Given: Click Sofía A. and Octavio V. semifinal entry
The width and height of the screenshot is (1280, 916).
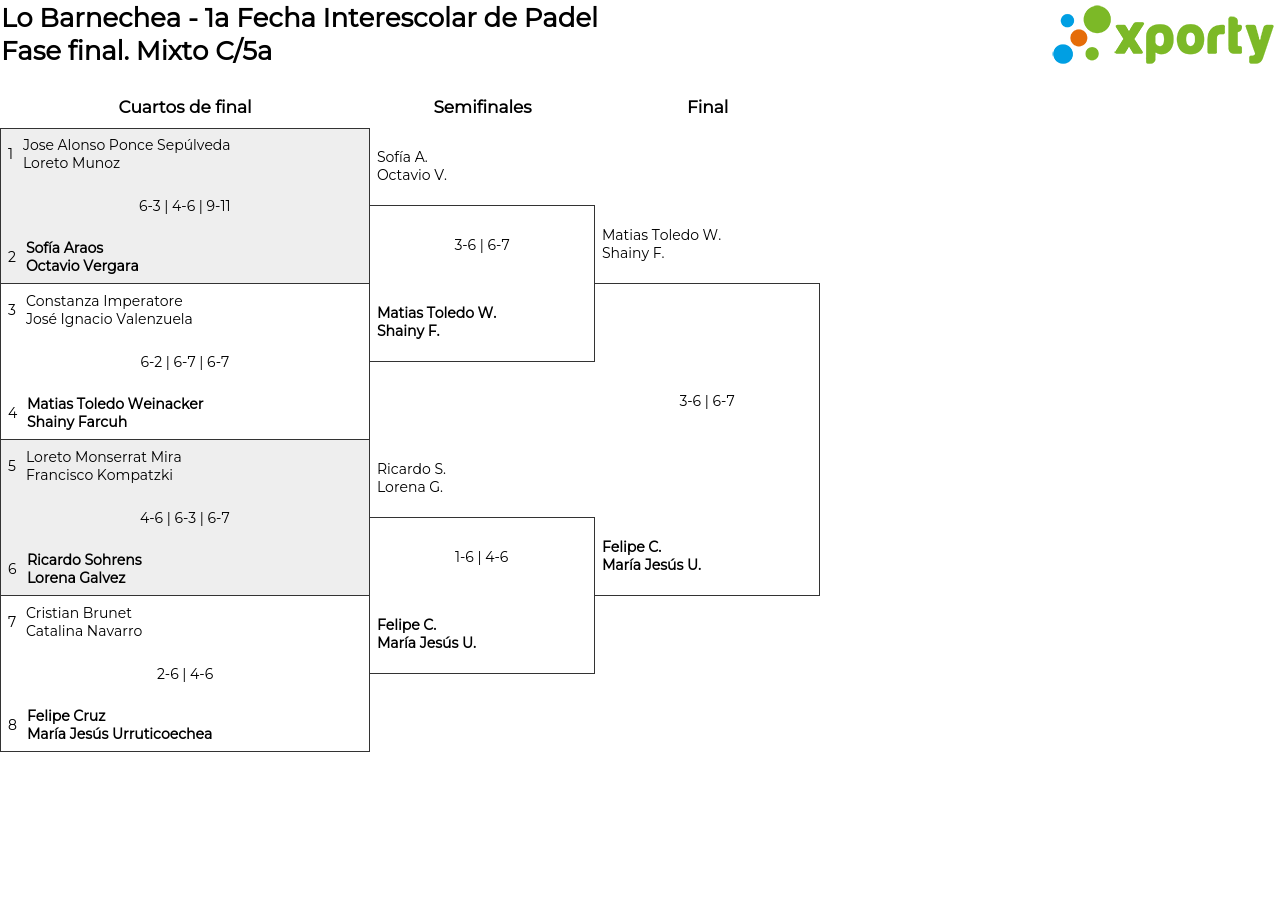Looking at the screenshot, I should (412, 166).
